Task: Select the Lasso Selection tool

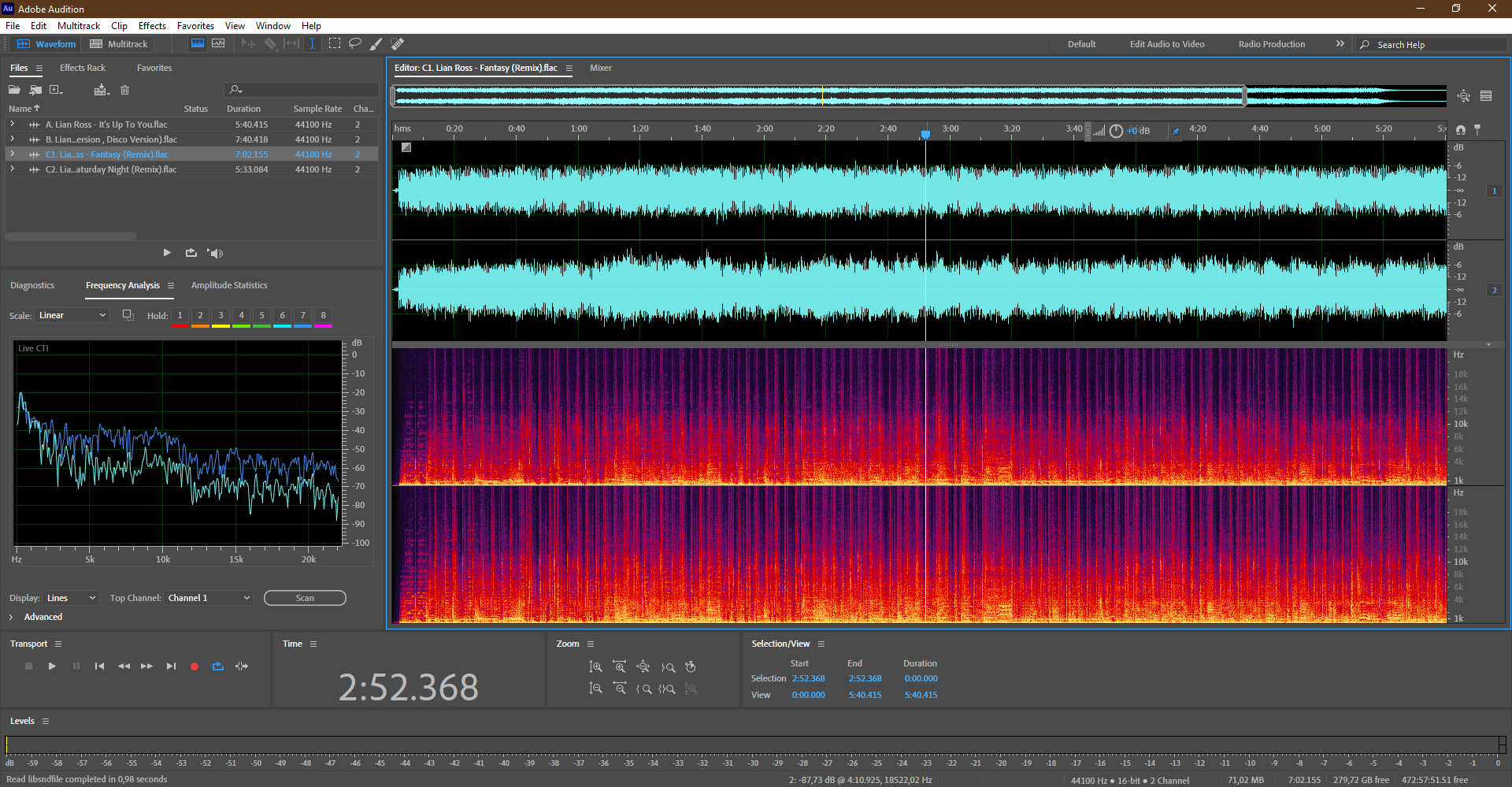Action: pyautogui.click(x=355, y=44)
